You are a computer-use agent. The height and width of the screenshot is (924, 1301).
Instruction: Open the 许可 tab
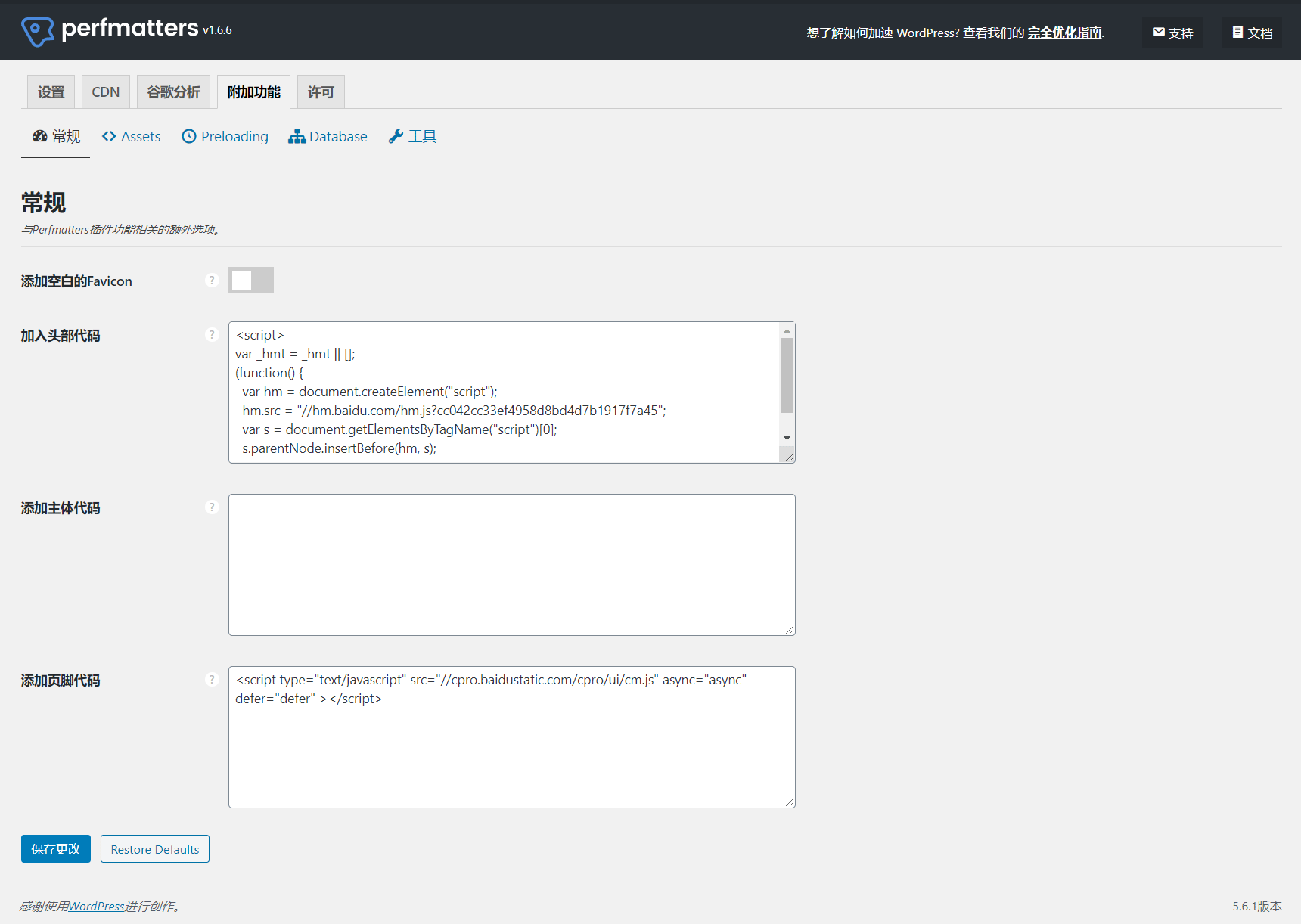click(x=321, y=92)
